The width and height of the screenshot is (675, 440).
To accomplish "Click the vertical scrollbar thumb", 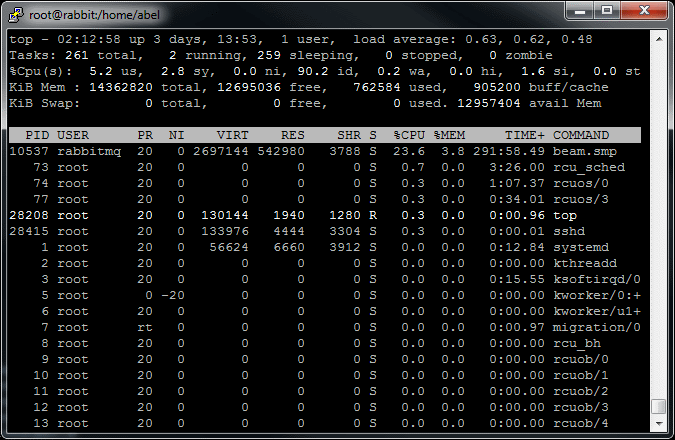I will point(659,406).
